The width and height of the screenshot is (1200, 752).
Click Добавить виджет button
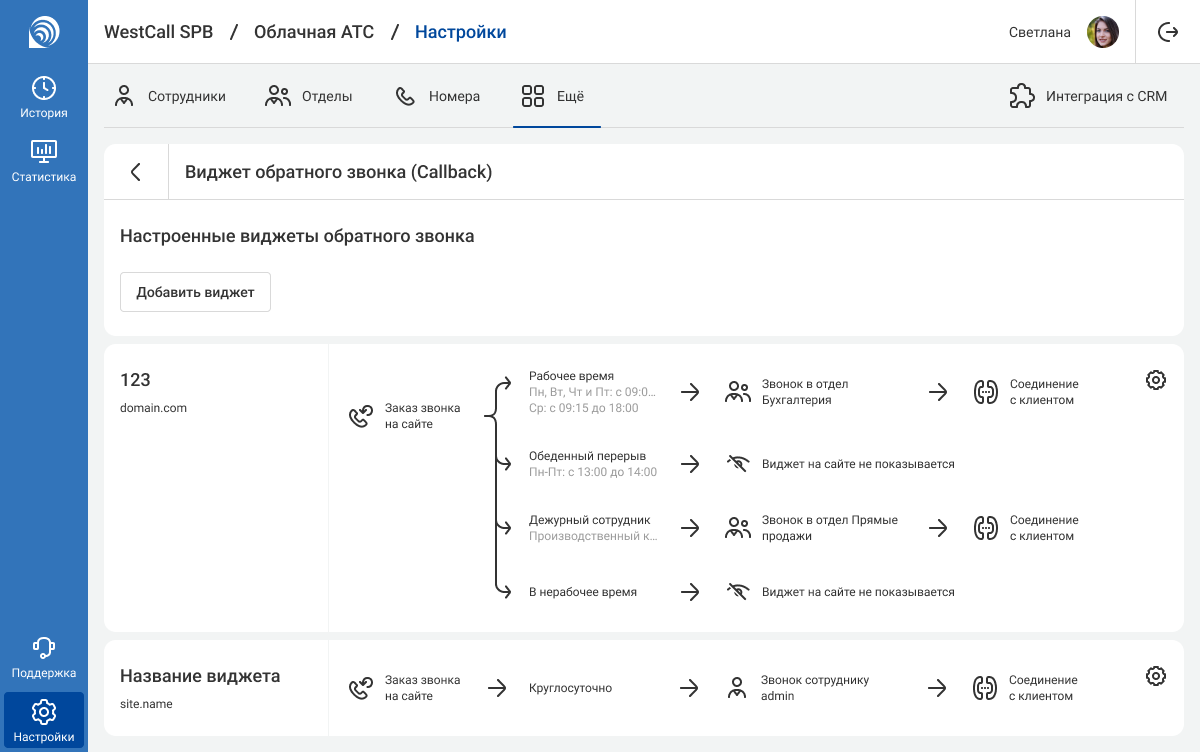[x=195, y=292]
